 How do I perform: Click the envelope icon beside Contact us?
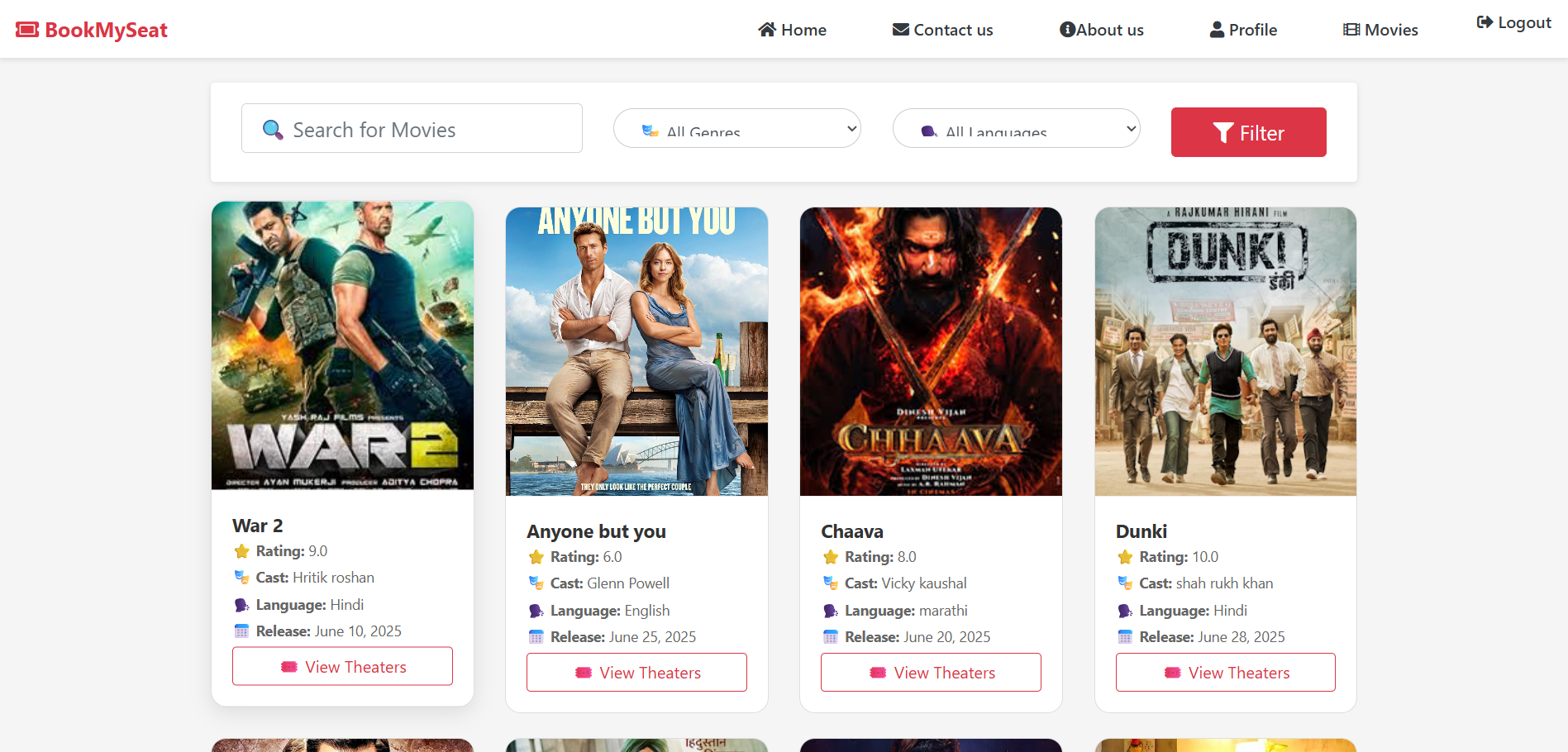[x=901, y=30]
